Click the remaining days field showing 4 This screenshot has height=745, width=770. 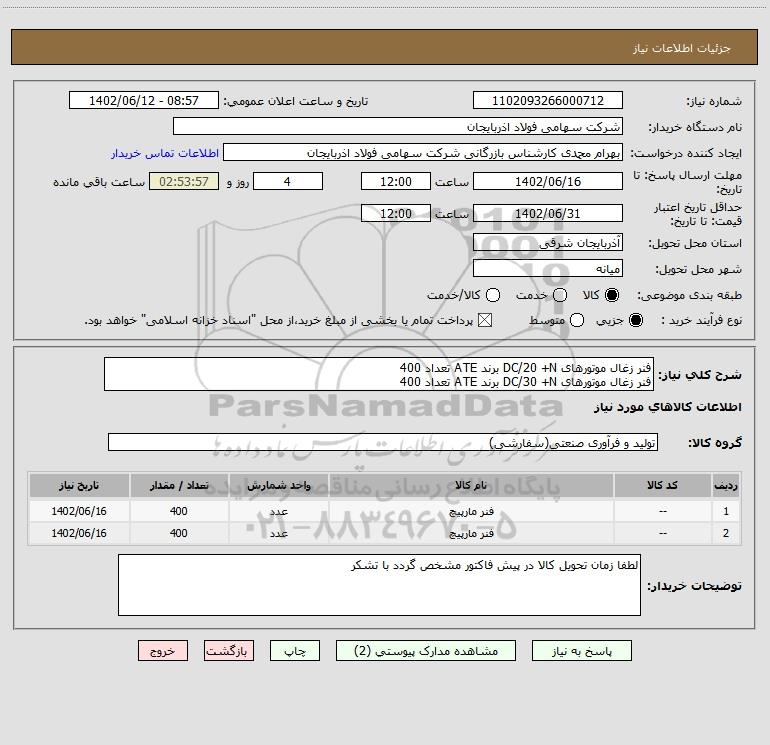coord(288,181)
